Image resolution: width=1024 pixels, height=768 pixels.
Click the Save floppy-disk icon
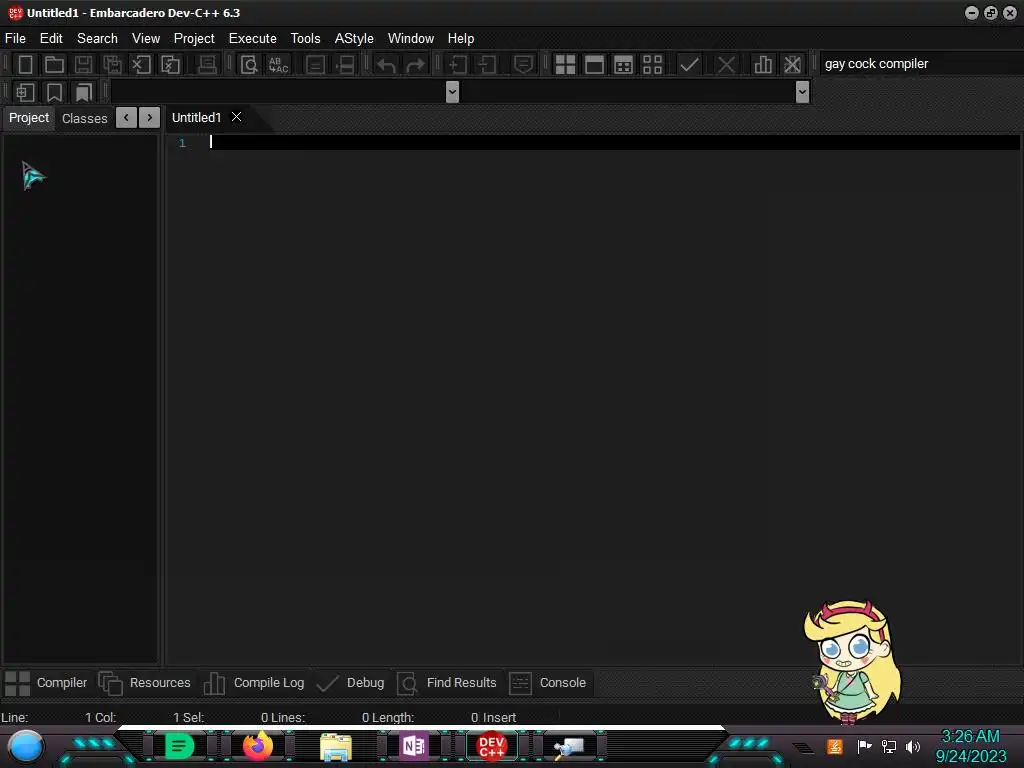point(83,65)
